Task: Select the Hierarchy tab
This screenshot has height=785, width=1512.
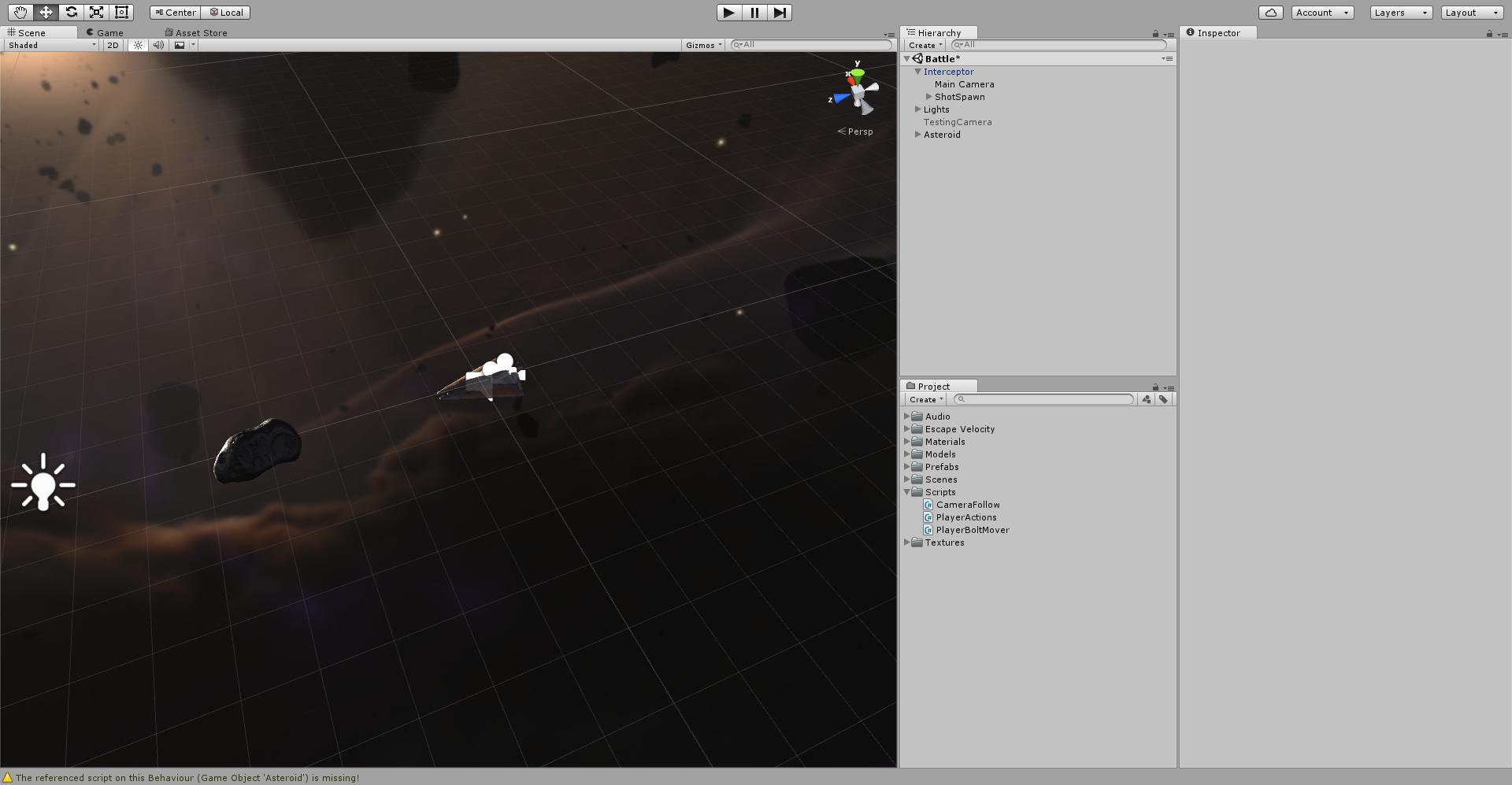Action: pos(938,32)
